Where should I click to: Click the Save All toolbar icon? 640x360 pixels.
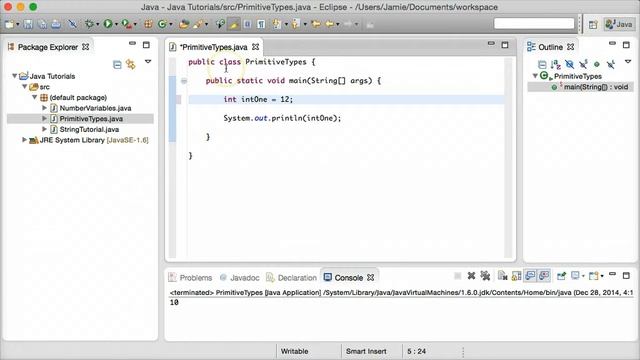(42, 24)
